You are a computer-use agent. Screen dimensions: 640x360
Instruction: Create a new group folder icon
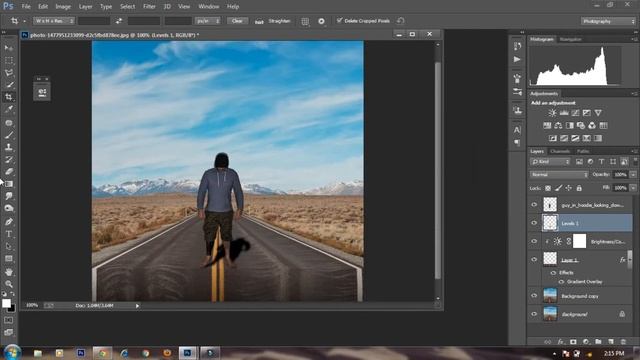598,341
